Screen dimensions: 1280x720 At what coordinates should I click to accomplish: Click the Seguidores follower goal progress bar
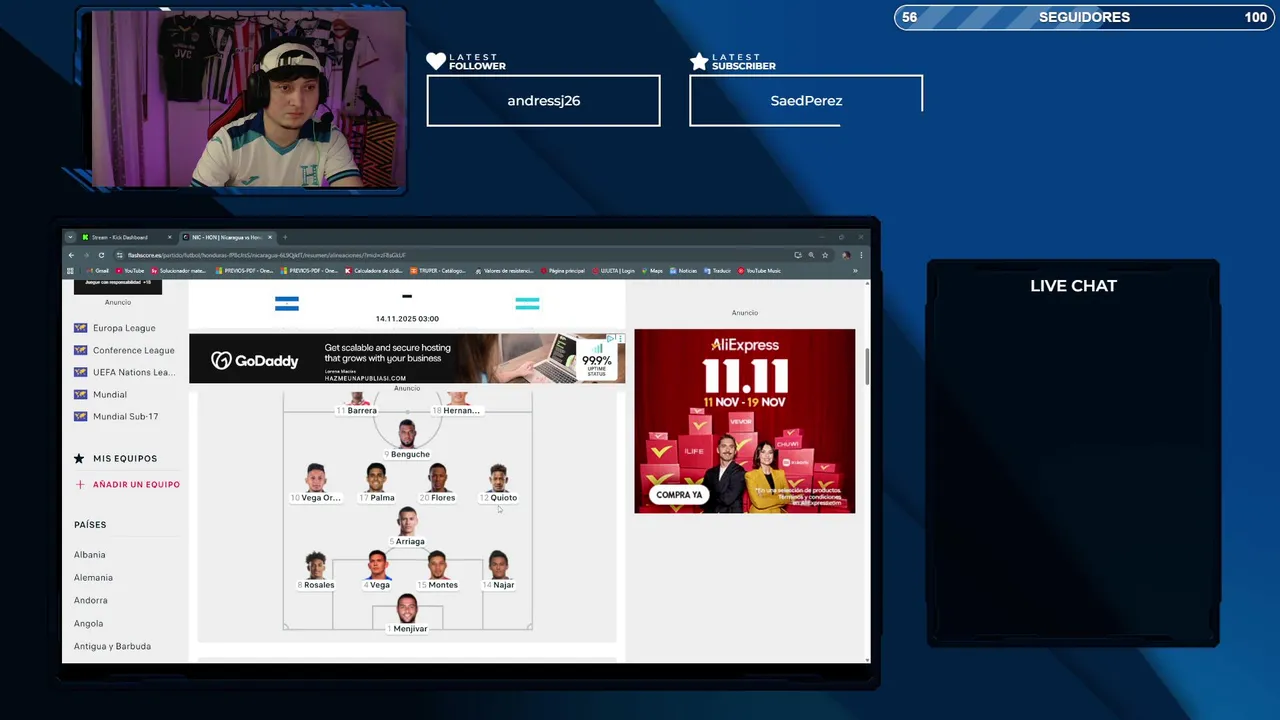click(1084, 17)
